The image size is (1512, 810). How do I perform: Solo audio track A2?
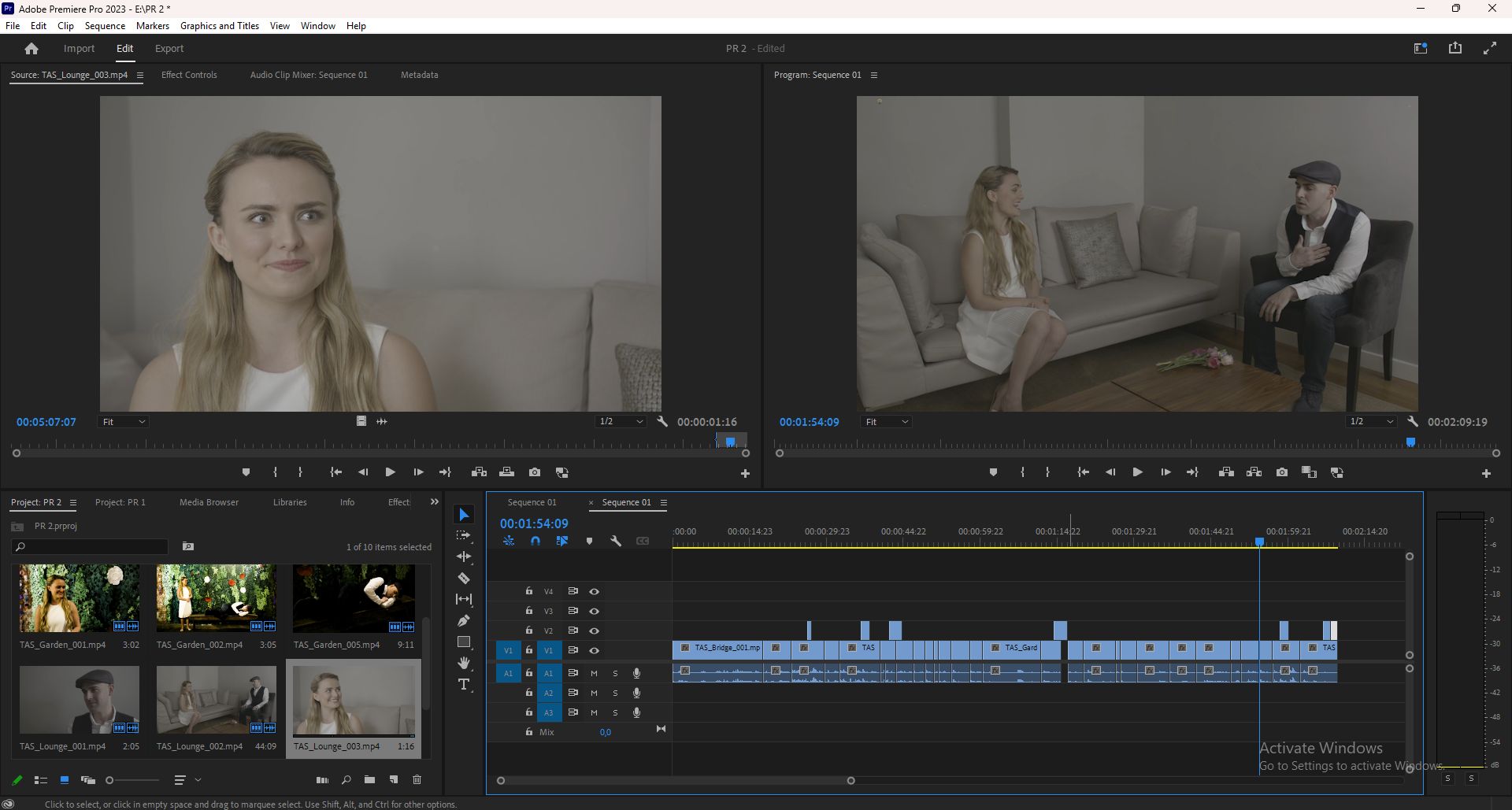[615, 693]
